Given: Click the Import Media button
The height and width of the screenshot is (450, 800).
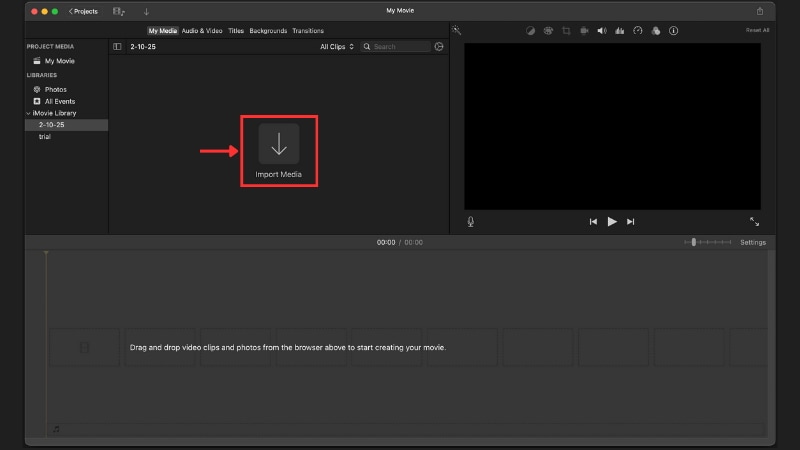Looking at the screenshot, I should pos(279,151).
